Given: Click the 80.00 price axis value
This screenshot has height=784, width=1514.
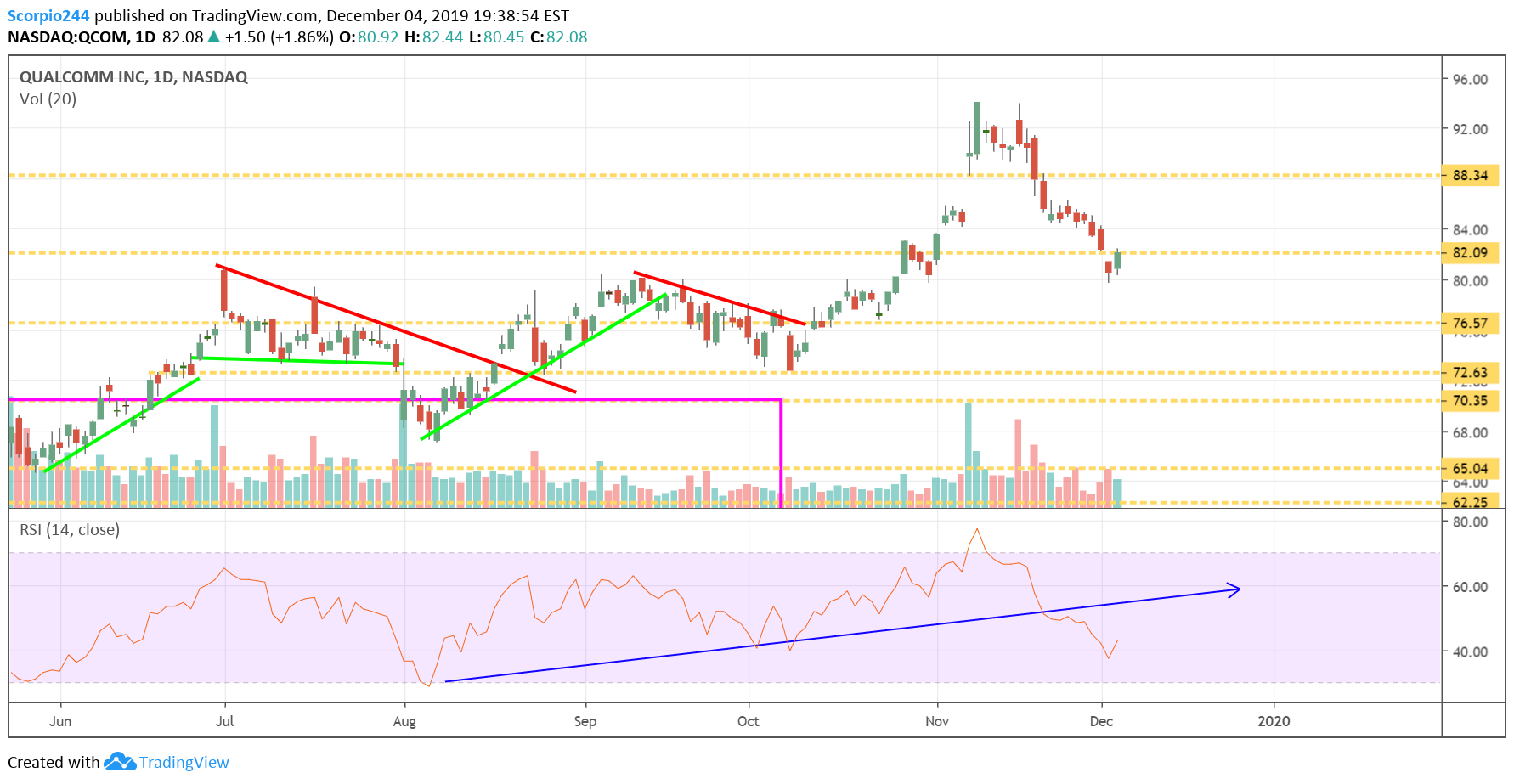Looking at the screenshot, I should (1471, 280).
